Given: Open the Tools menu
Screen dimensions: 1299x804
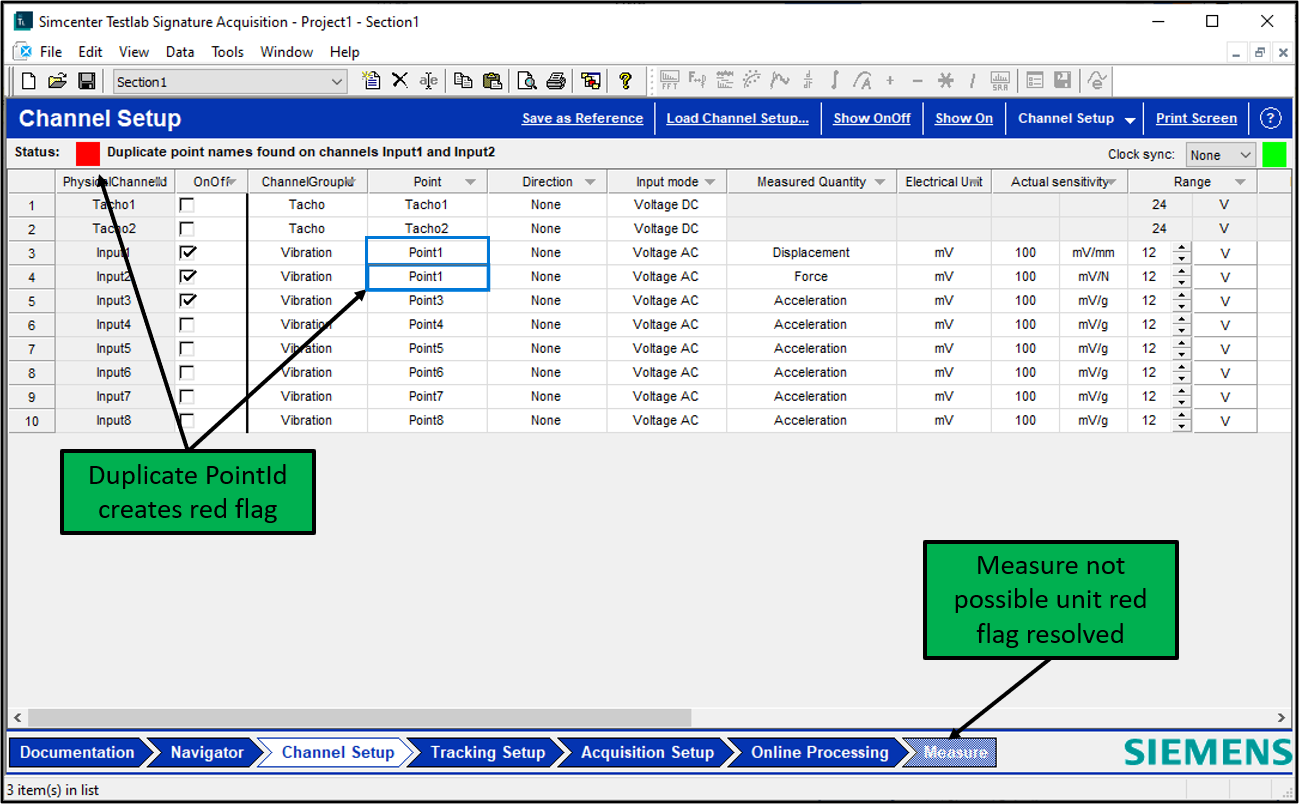Looking at the screenshot, I should coord(227,52).
